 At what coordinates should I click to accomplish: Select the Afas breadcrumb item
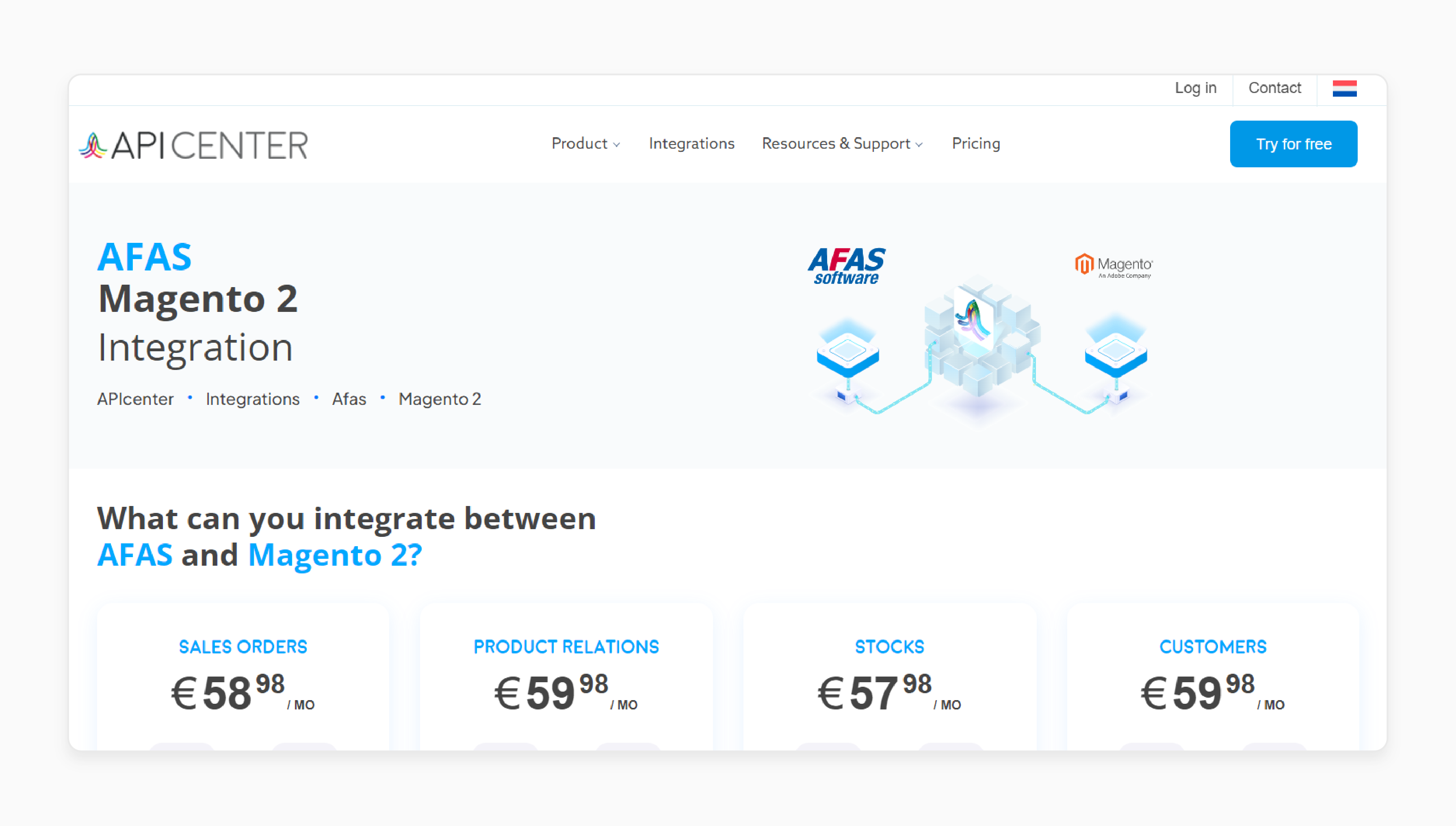coord(349,399)
